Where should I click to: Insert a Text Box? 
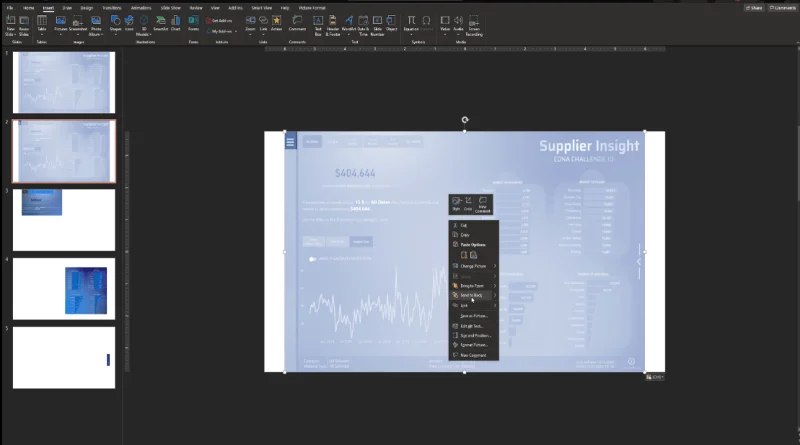(318, 26)
